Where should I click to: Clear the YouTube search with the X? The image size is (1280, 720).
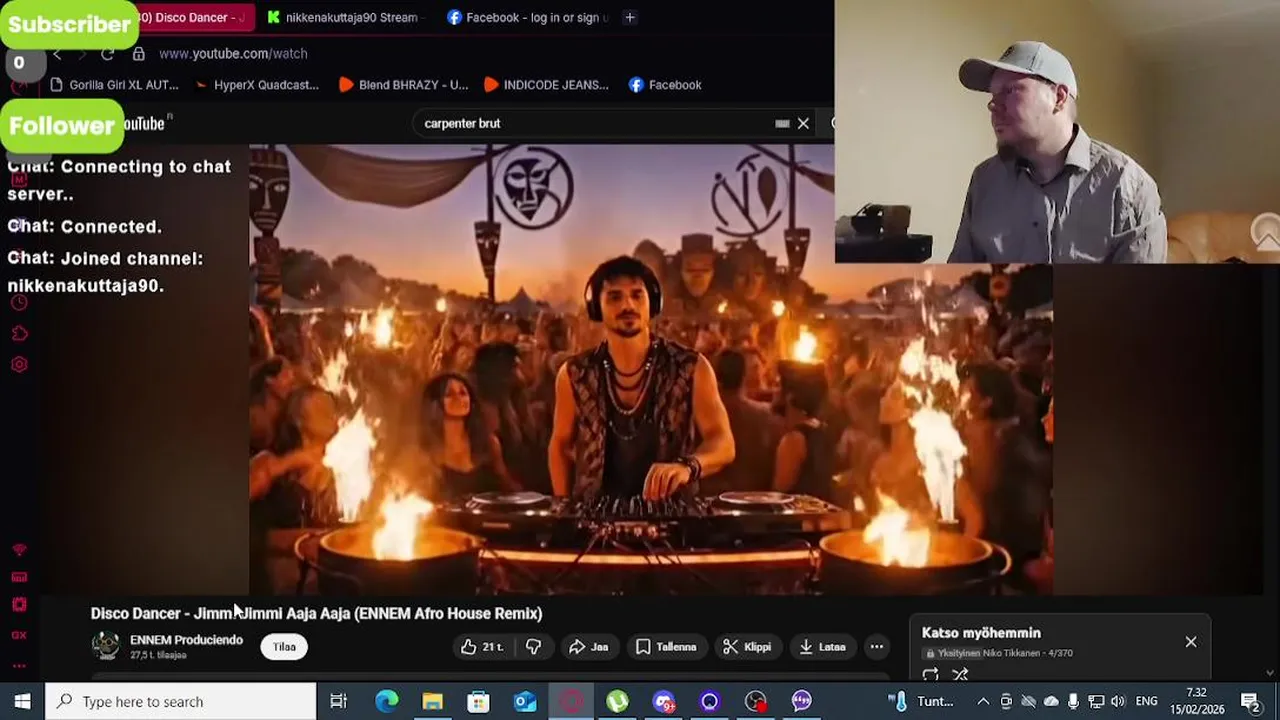point(803,123)
